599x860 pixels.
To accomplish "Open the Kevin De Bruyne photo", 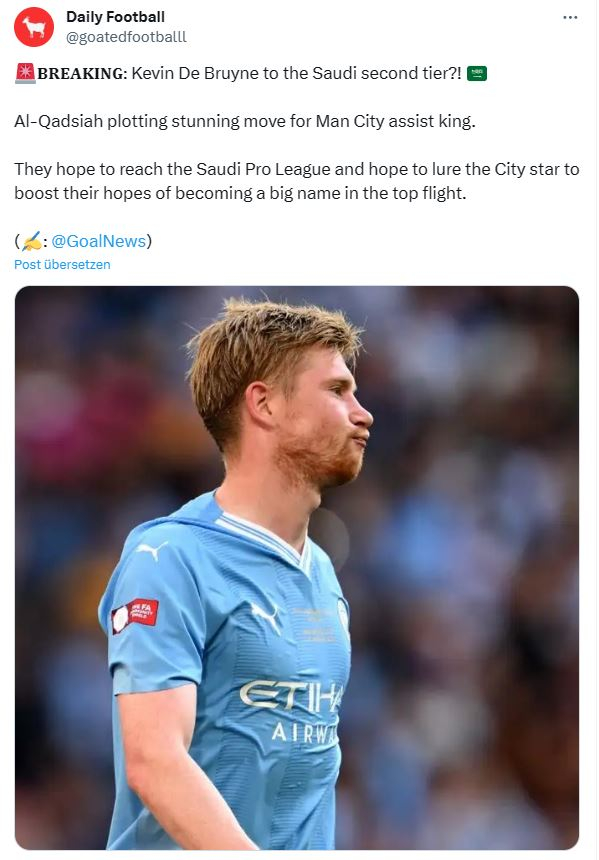I will pyautogui.click(x=297, y=568).
